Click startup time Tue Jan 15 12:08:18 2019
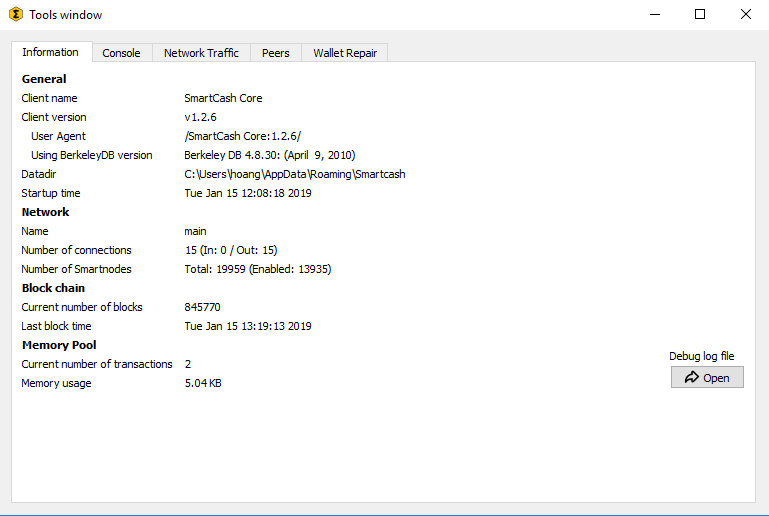The width and height of the screenshot is (769, 516). tap(248, 193)
